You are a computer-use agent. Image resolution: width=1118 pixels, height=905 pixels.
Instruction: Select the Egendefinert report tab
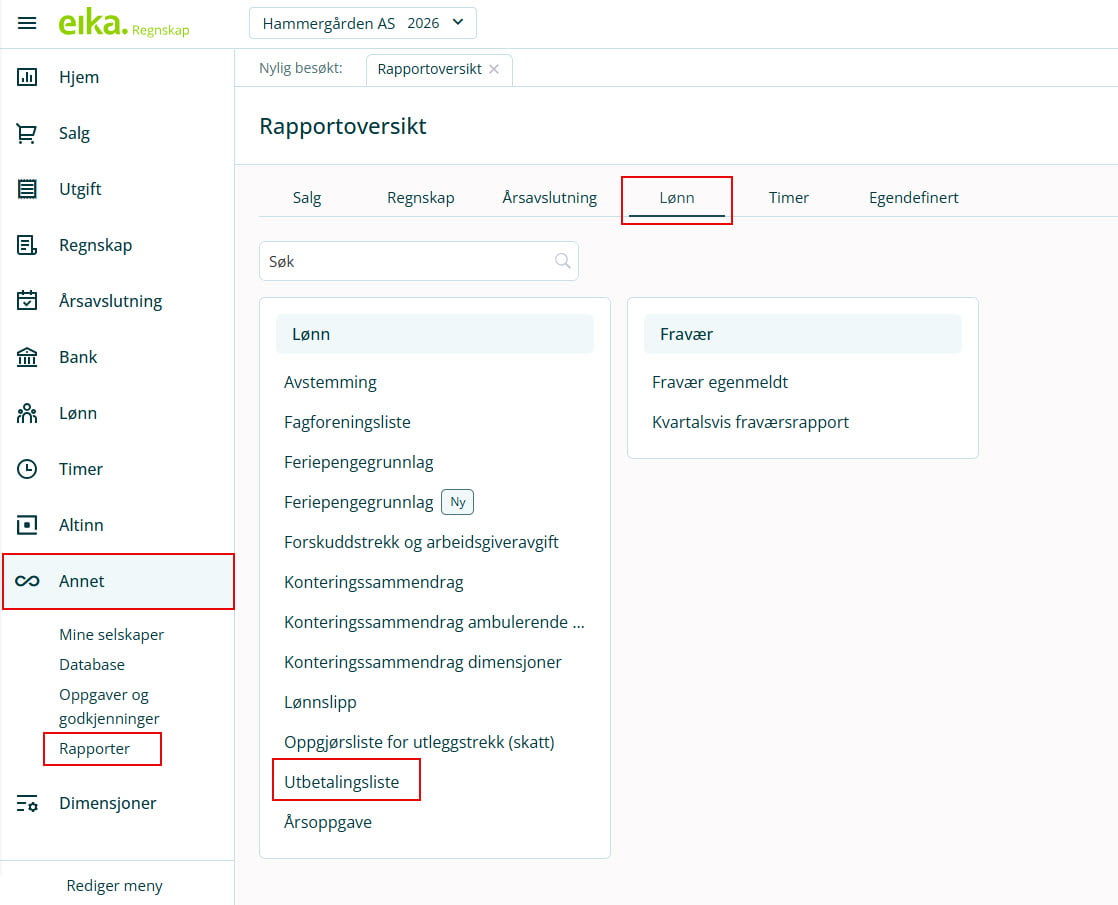tap(913, 198)
